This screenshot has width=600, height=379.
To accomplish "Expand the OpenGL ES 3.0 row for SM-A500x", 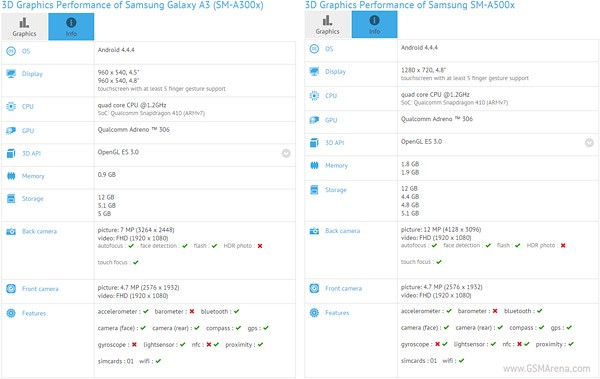I will pyautogui.click(x=589, y=142).
